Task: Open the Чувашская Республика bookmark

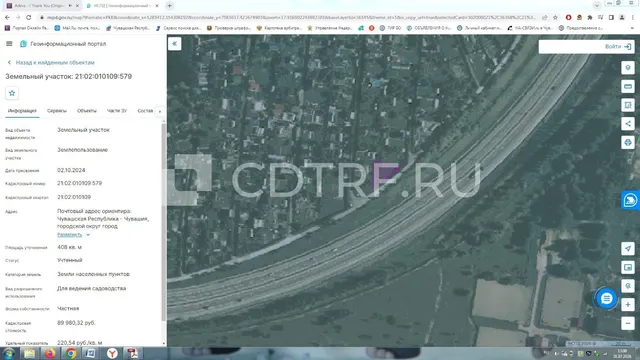Action: [x=128, y=28]
